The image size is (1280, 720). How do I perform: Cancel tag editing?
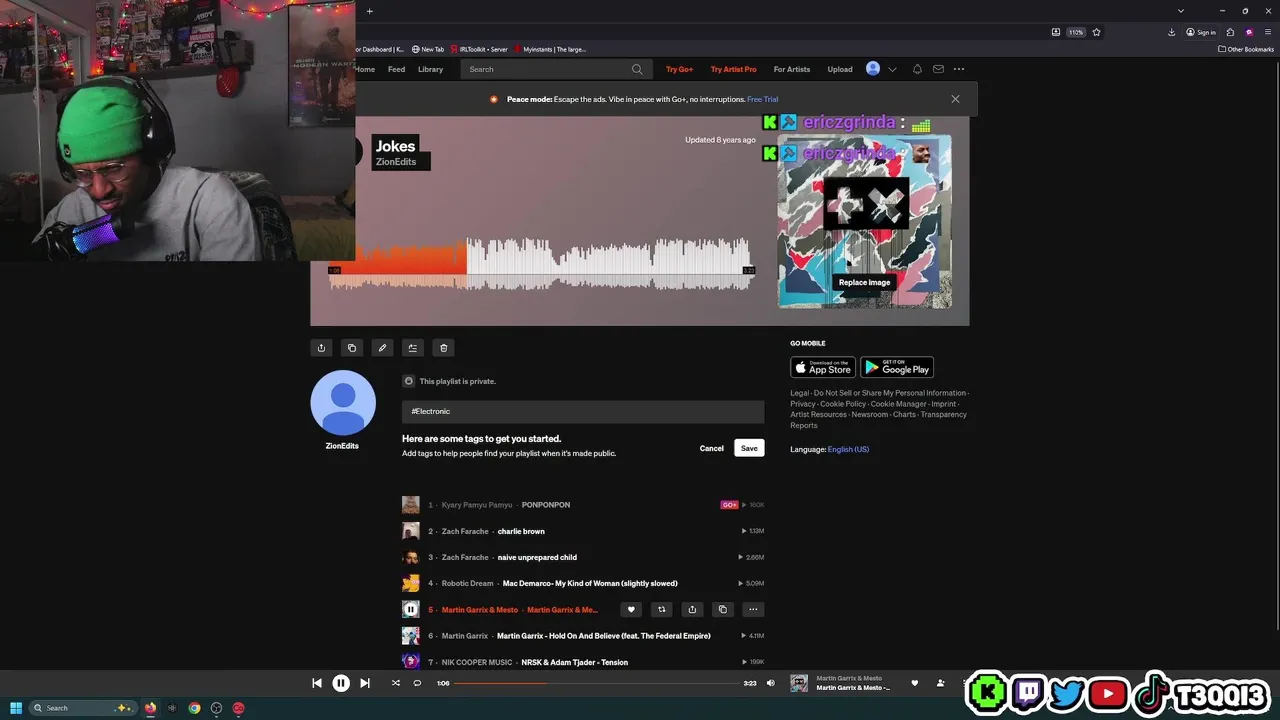(x=711, y=448)
